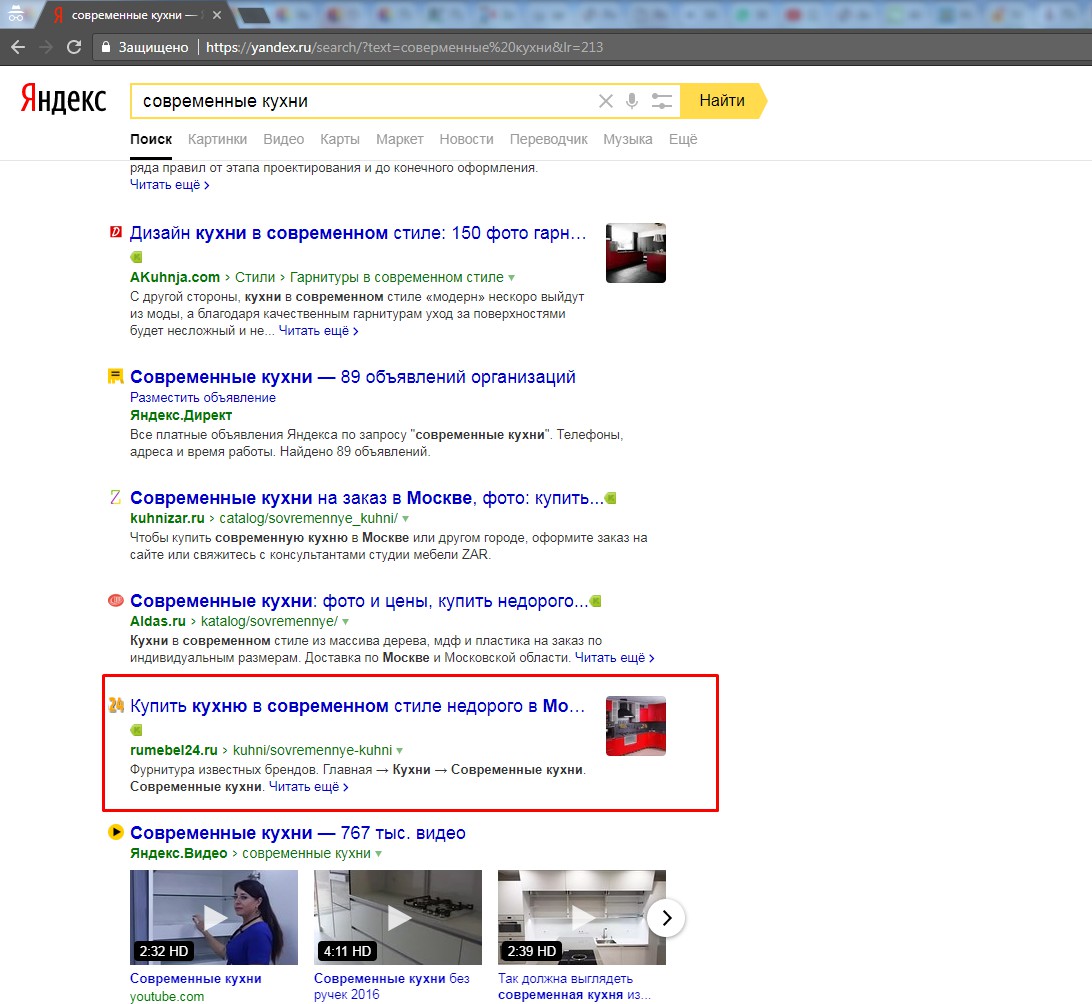Click the secure padlock icon
This screenshot has width=1092, height=1004.
pyautogui.click(x=106, y=47)
